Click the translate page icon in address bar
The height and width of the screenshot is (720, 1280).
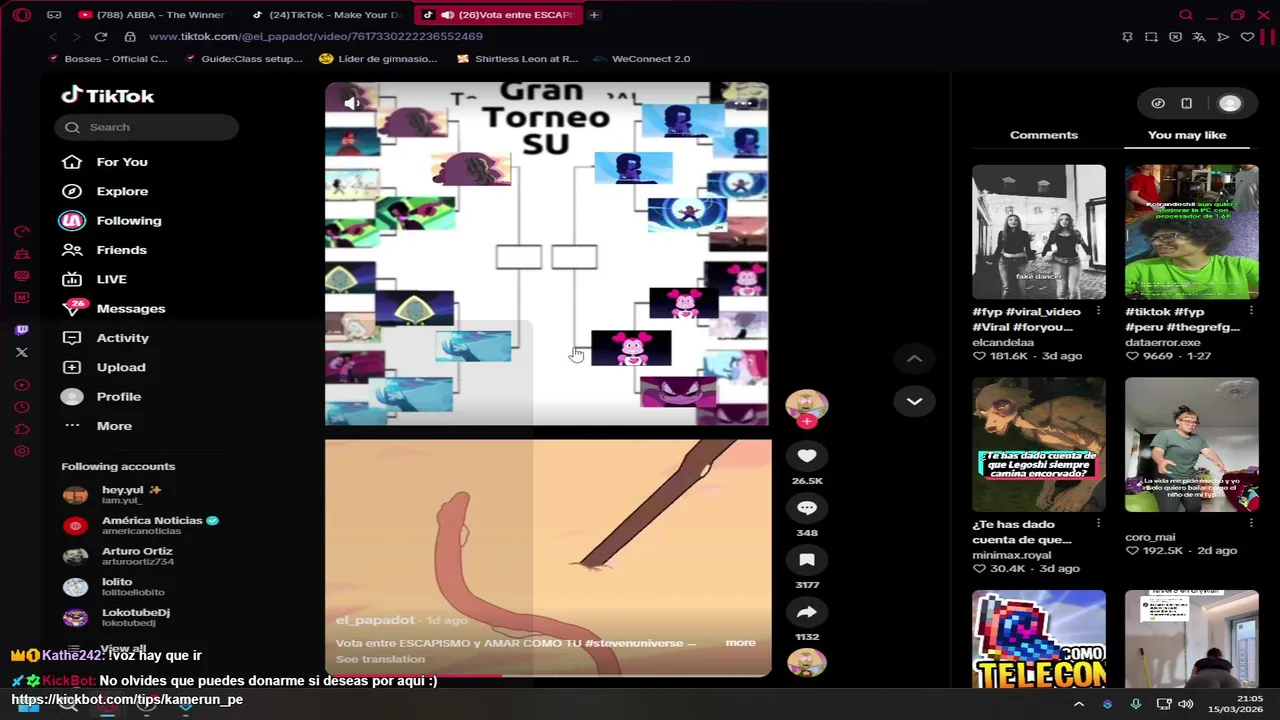(x=1199, y=37)
